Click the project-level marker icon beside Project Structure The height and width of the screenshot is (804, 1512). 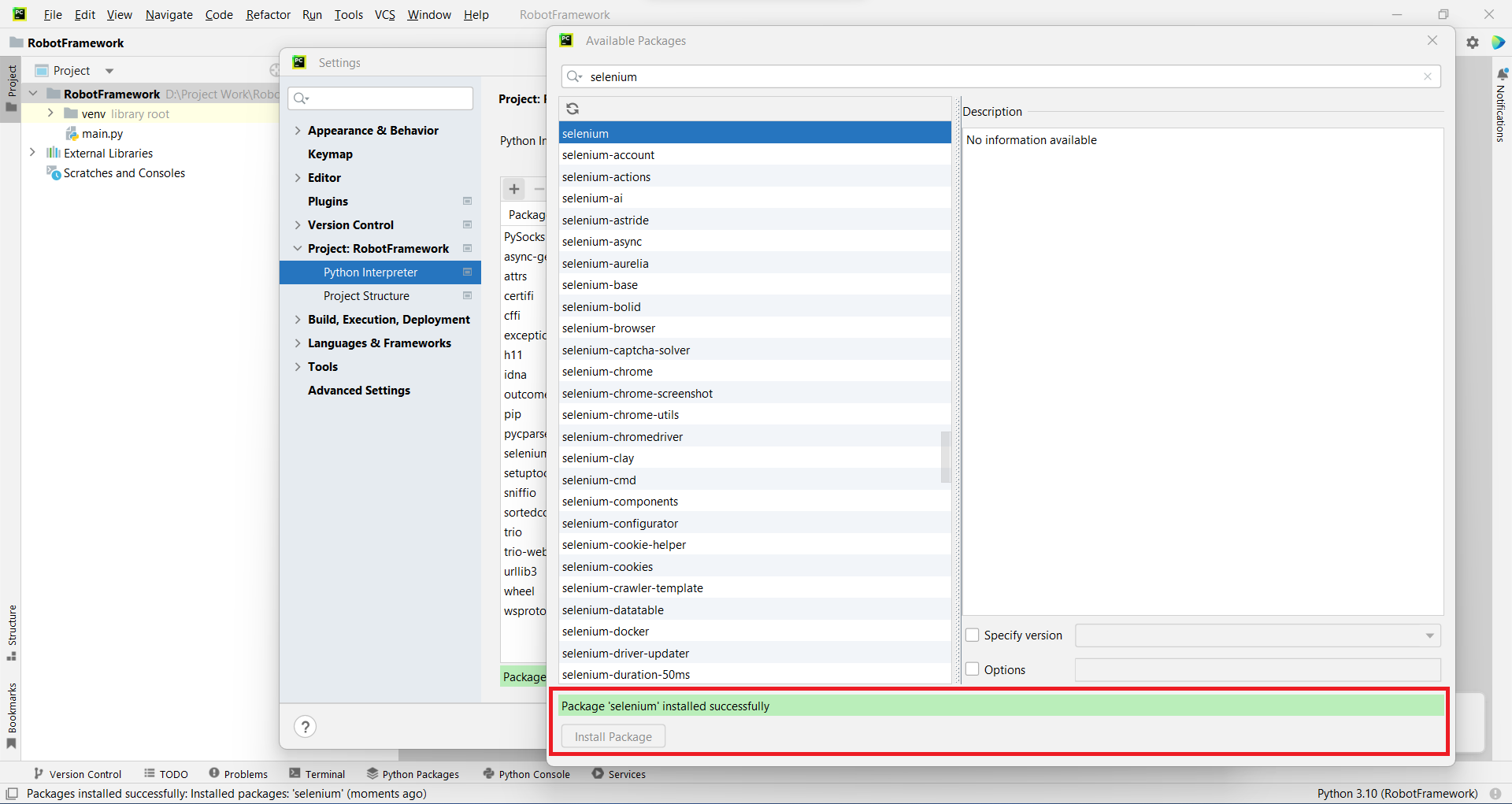467,295
